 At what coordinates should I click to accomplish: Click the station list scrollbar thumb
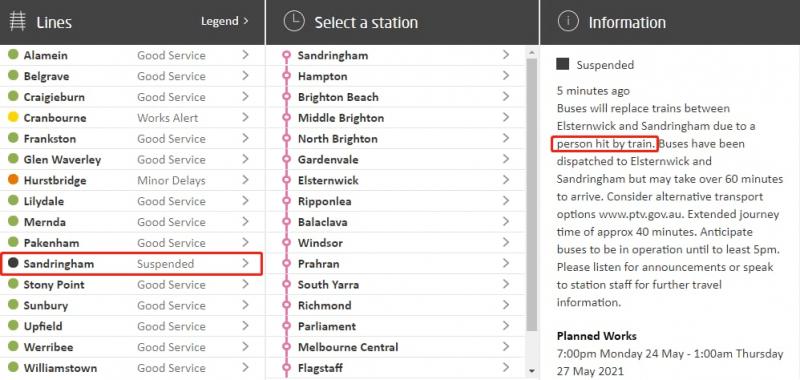[x=532, y=194]
